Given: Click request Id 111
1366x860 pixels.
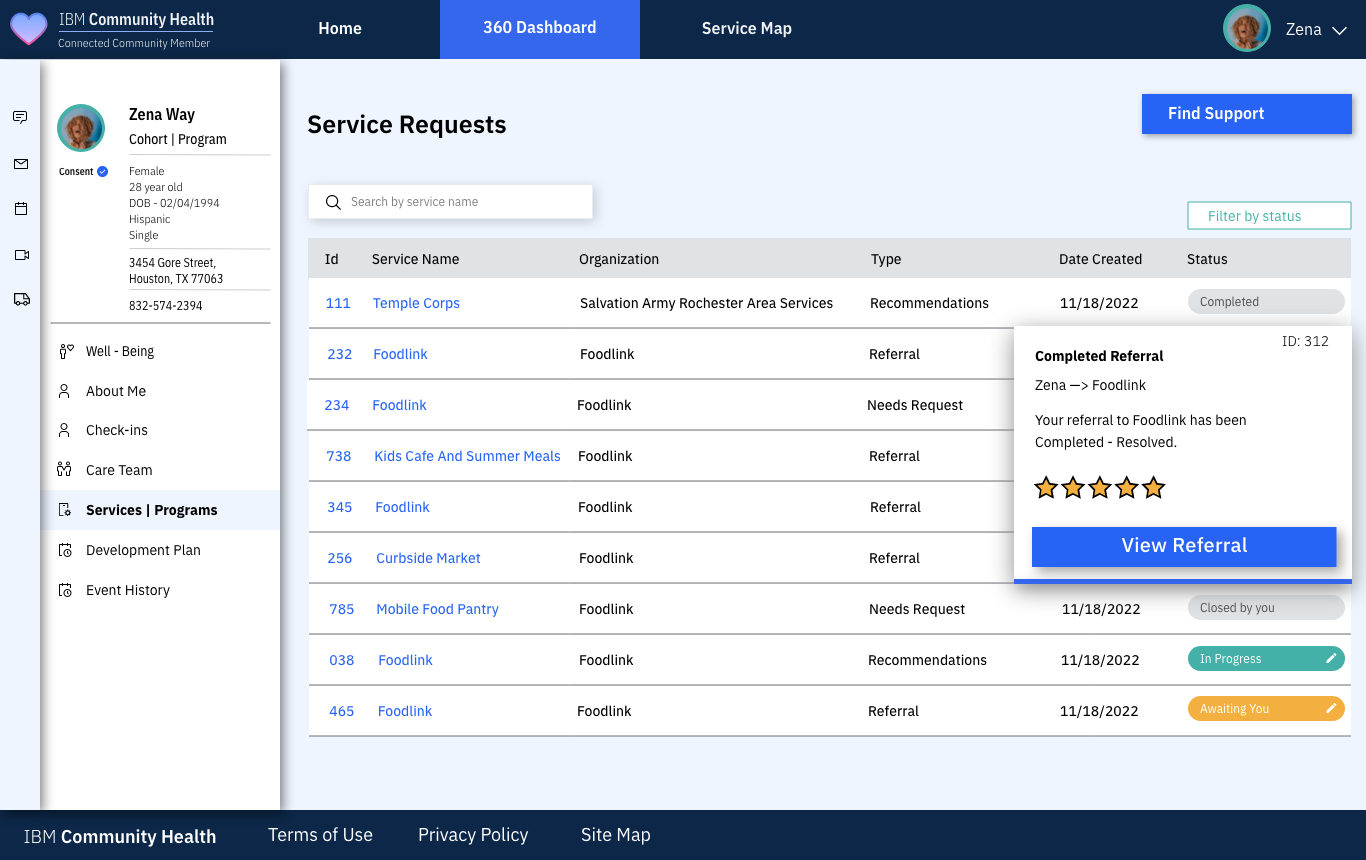Looking at the screenshot, I should pos(338,303).
